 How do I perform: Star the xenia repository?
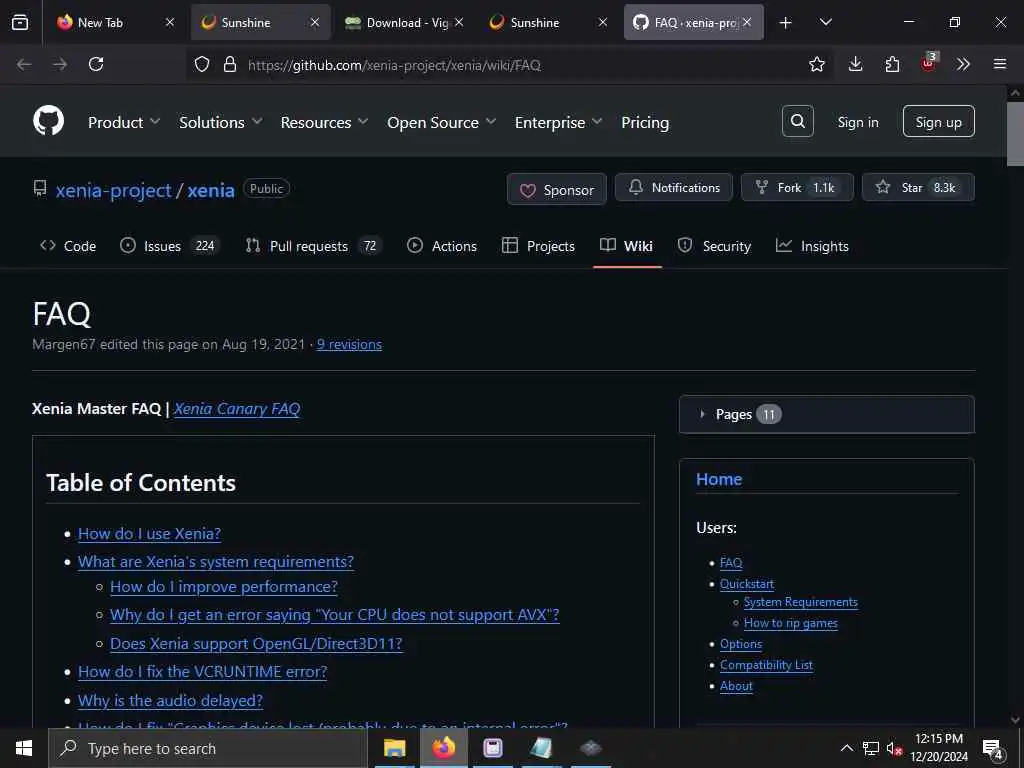click(x=918, y=187)
